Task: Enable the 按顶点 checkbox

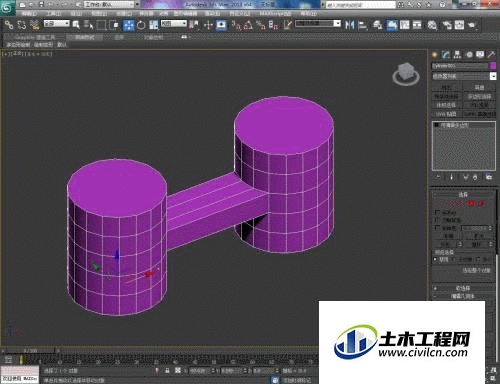Action: coord(438,212)
